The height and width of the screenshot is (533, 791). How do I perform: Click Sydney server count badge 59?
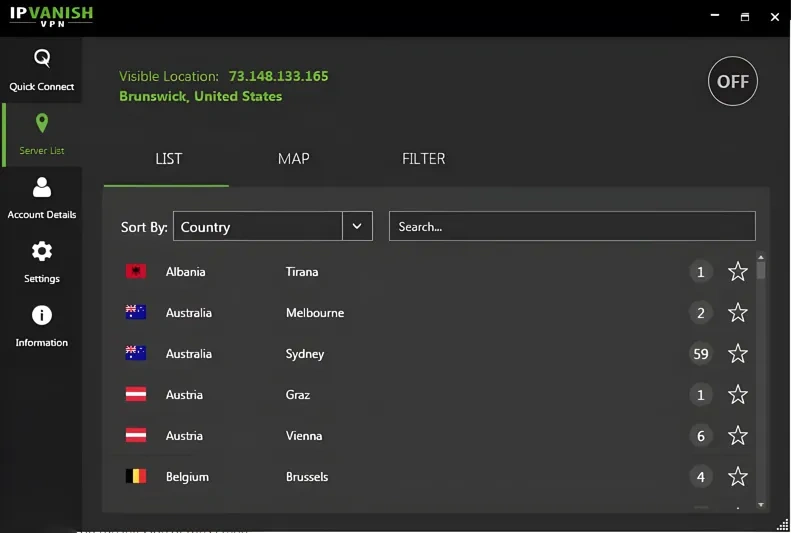(x=701, y=353)
